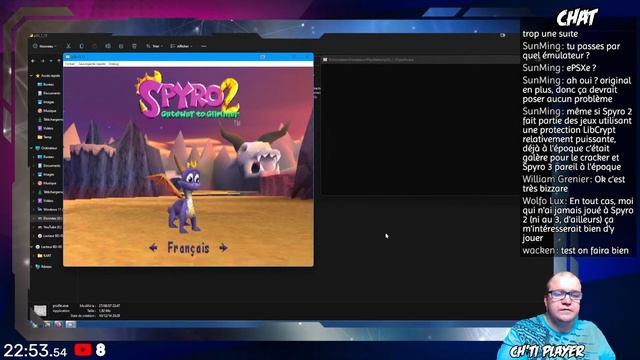This screenshot has height=360, width=640.
Task: Open the emulator's Debug menu
Action: [113, 64]
